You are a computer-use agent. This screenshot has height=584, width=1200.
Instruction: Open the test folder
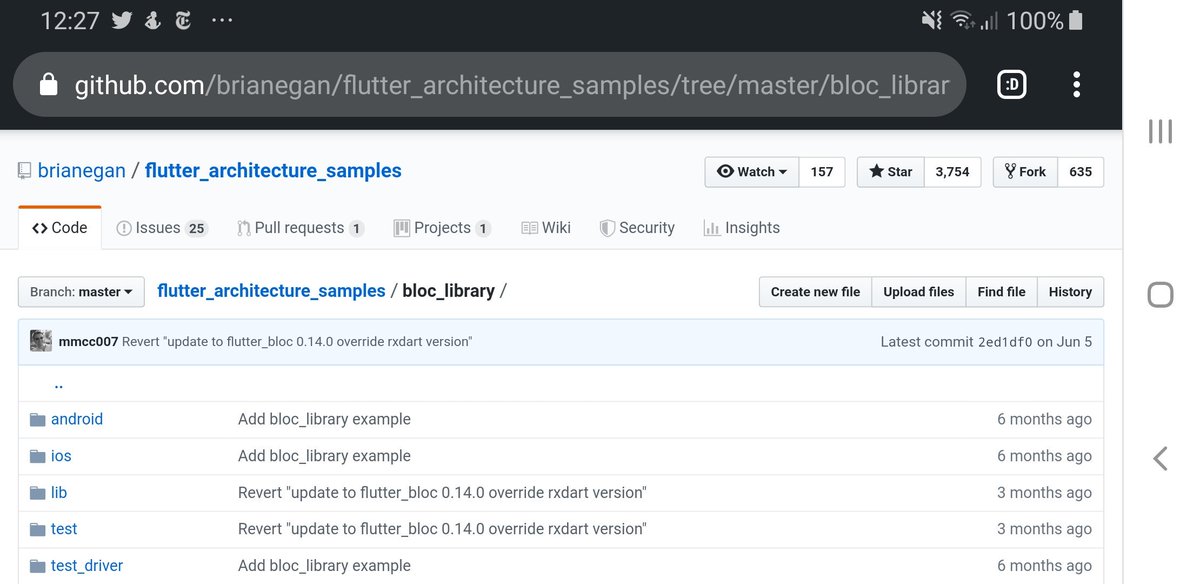(64, 529)
